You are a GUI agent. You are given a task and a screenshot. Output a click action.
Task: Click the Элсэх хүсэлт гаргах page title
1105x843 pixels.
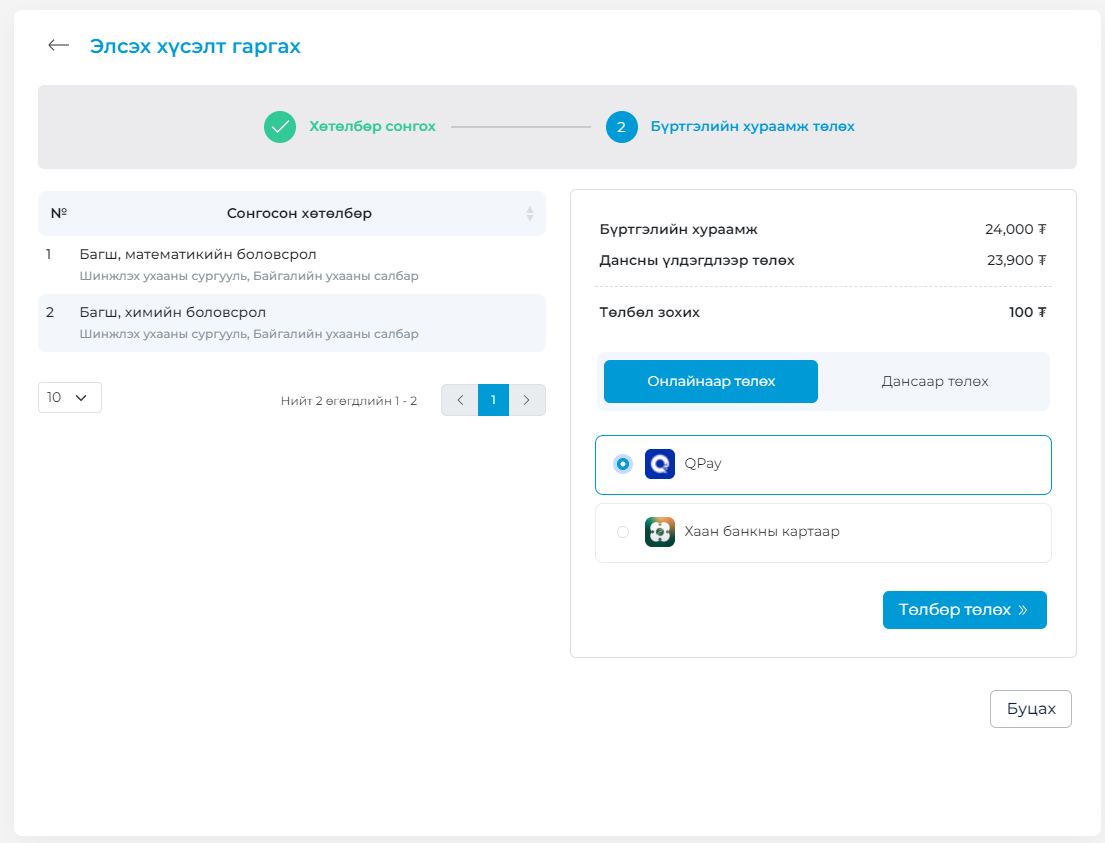click(x=195, y=47)
